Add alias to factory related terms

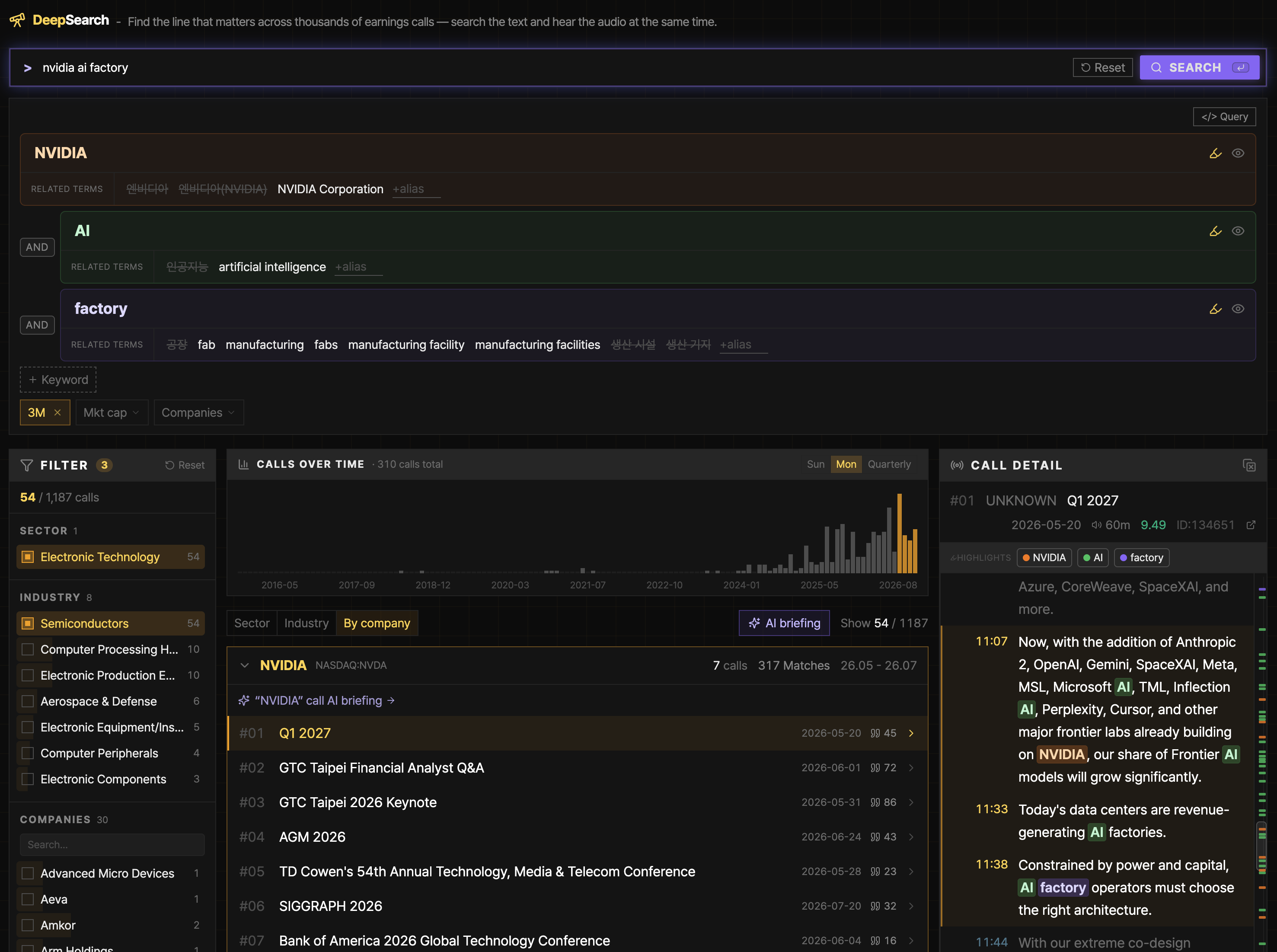pyautogui.click(x=744, y=345)
